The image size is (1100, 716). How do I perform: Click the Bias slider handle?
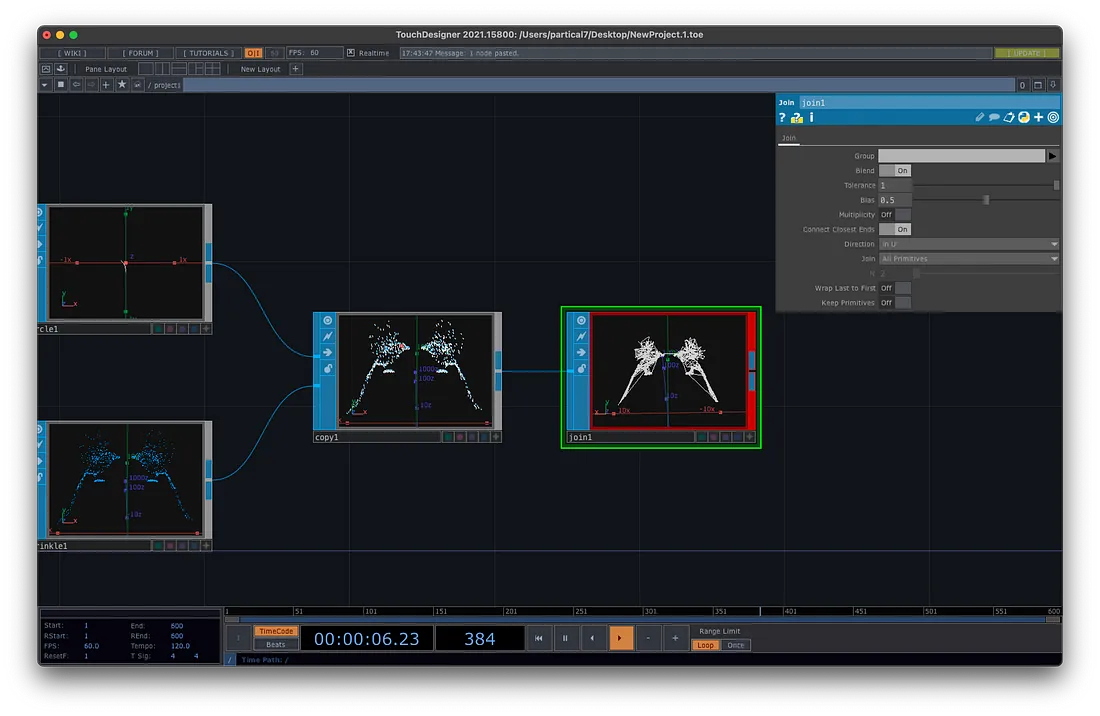[986, 200]
